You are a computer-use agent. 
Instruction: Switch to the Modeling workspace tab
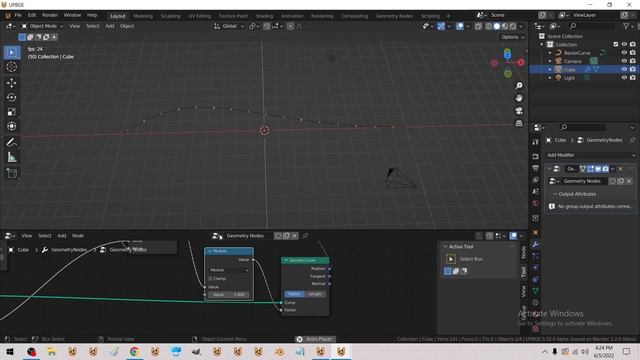click(x=143, y=16)
